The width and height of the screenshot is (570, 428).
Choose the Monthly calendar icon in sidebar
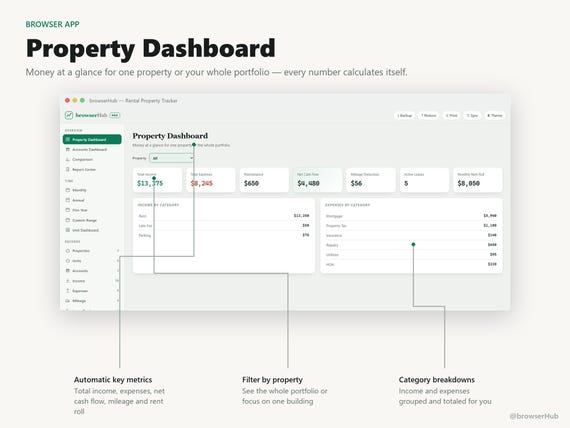point(68,190)
